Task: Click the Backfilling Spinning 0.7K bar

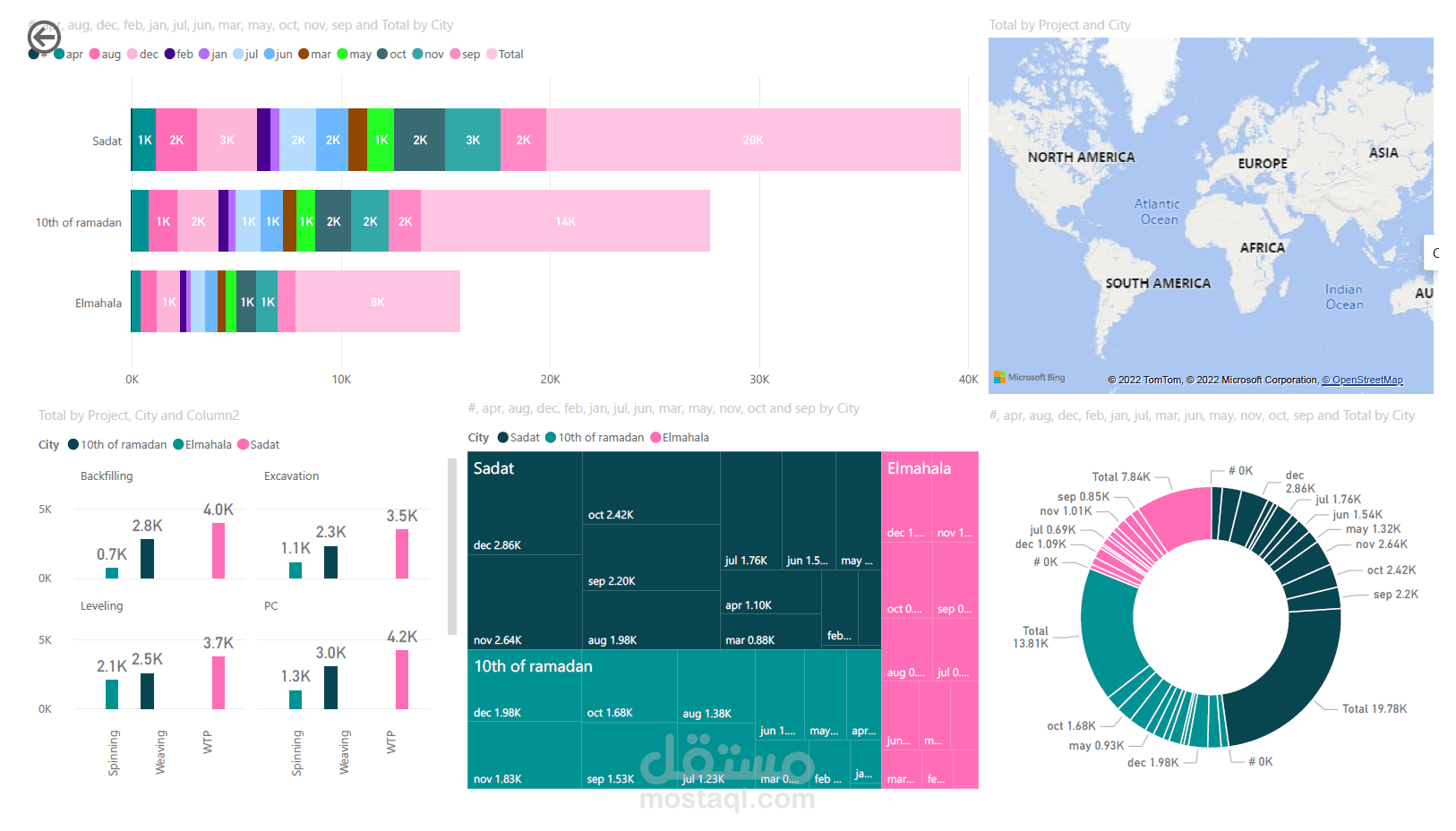Action: click(112, 573)
